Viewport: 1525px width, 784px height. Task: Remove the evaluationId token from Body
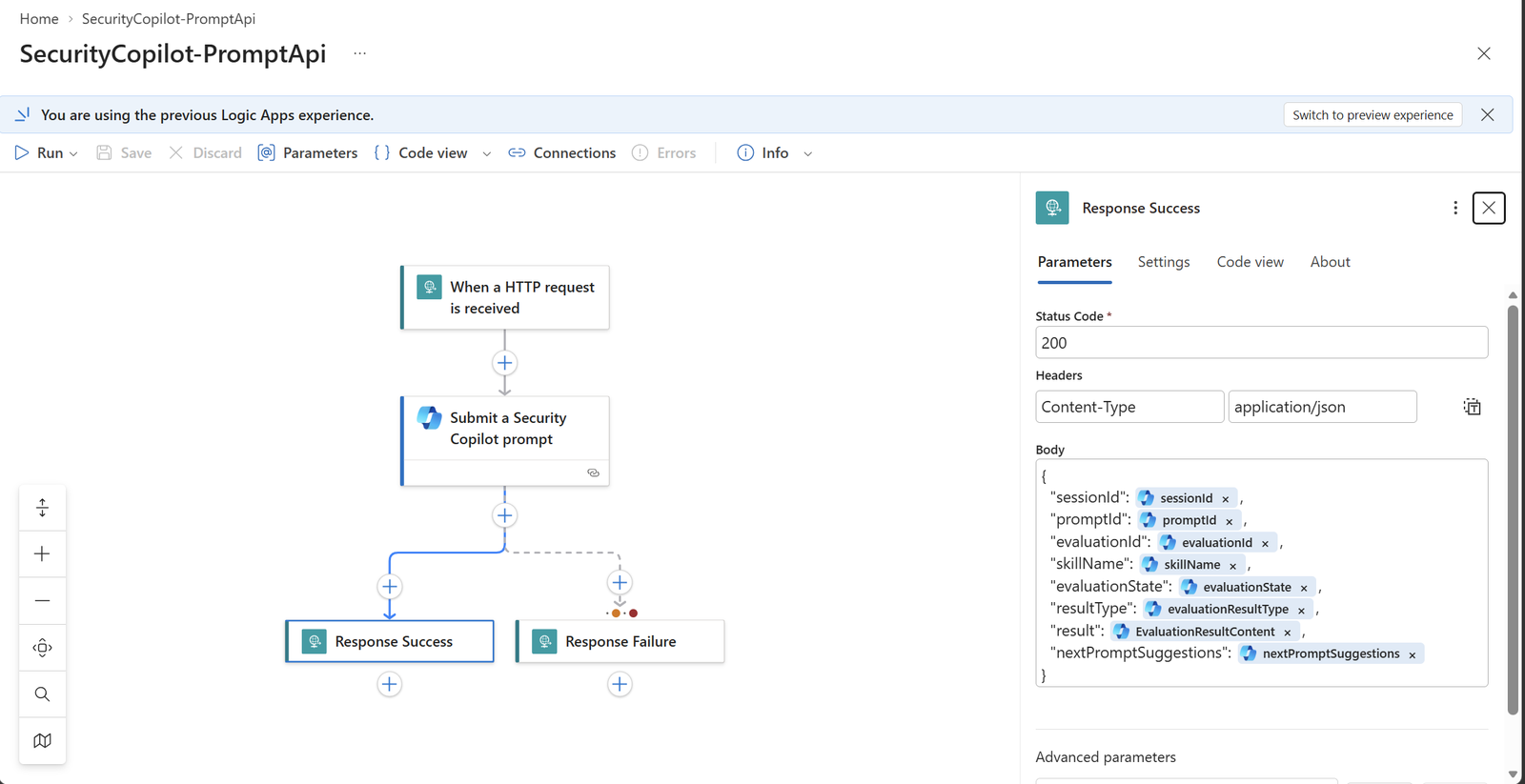point(1266,544)
